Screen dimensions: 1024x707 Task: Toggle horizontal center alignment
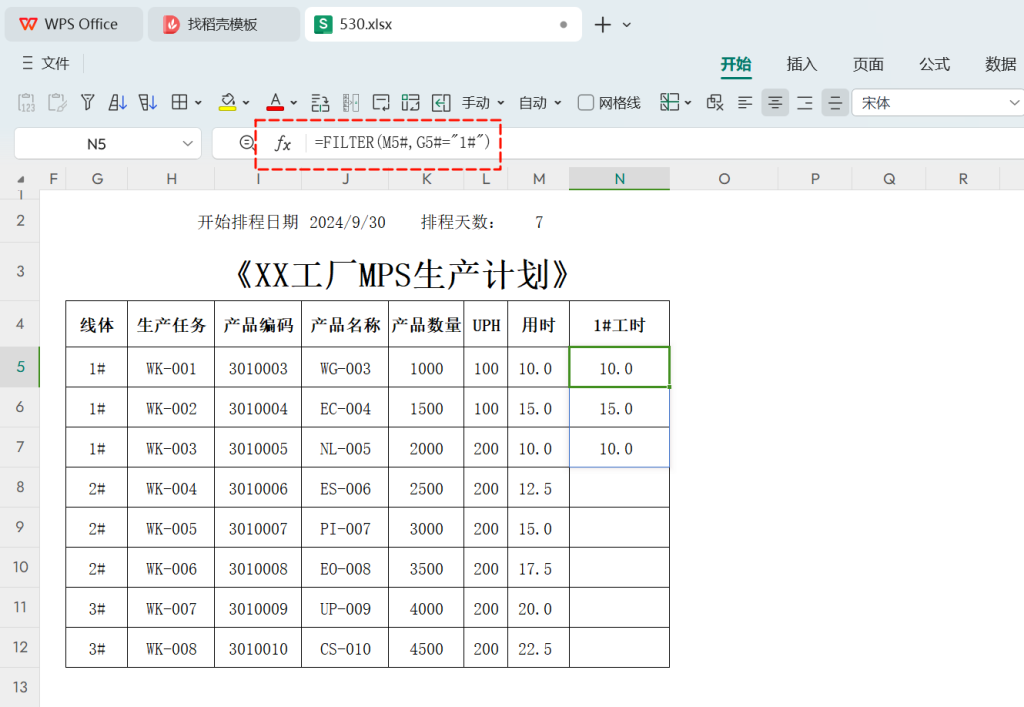click(775, 102)
